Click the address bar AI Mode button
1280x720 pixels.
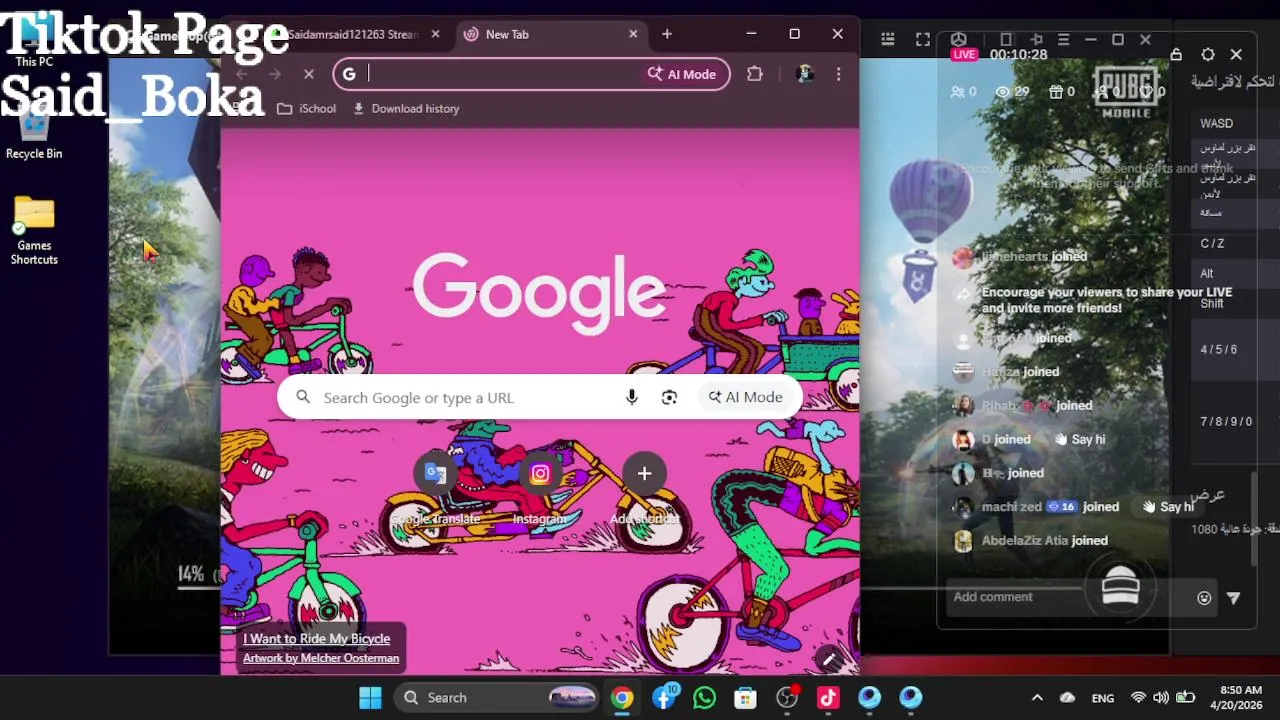682,74
